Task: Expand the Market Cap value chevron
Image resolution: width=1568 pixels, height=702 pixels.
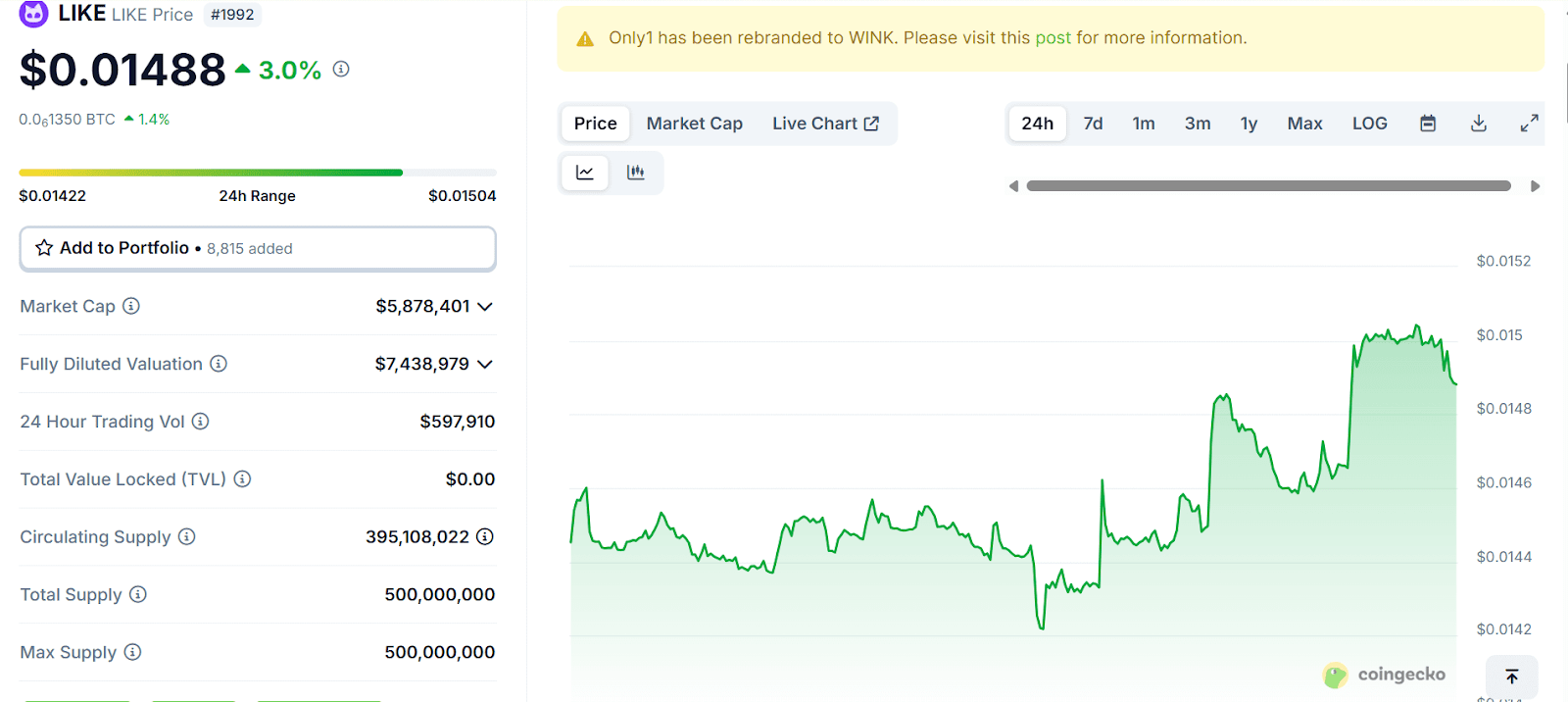Action: pyautogui.click(x=485, y=307)
